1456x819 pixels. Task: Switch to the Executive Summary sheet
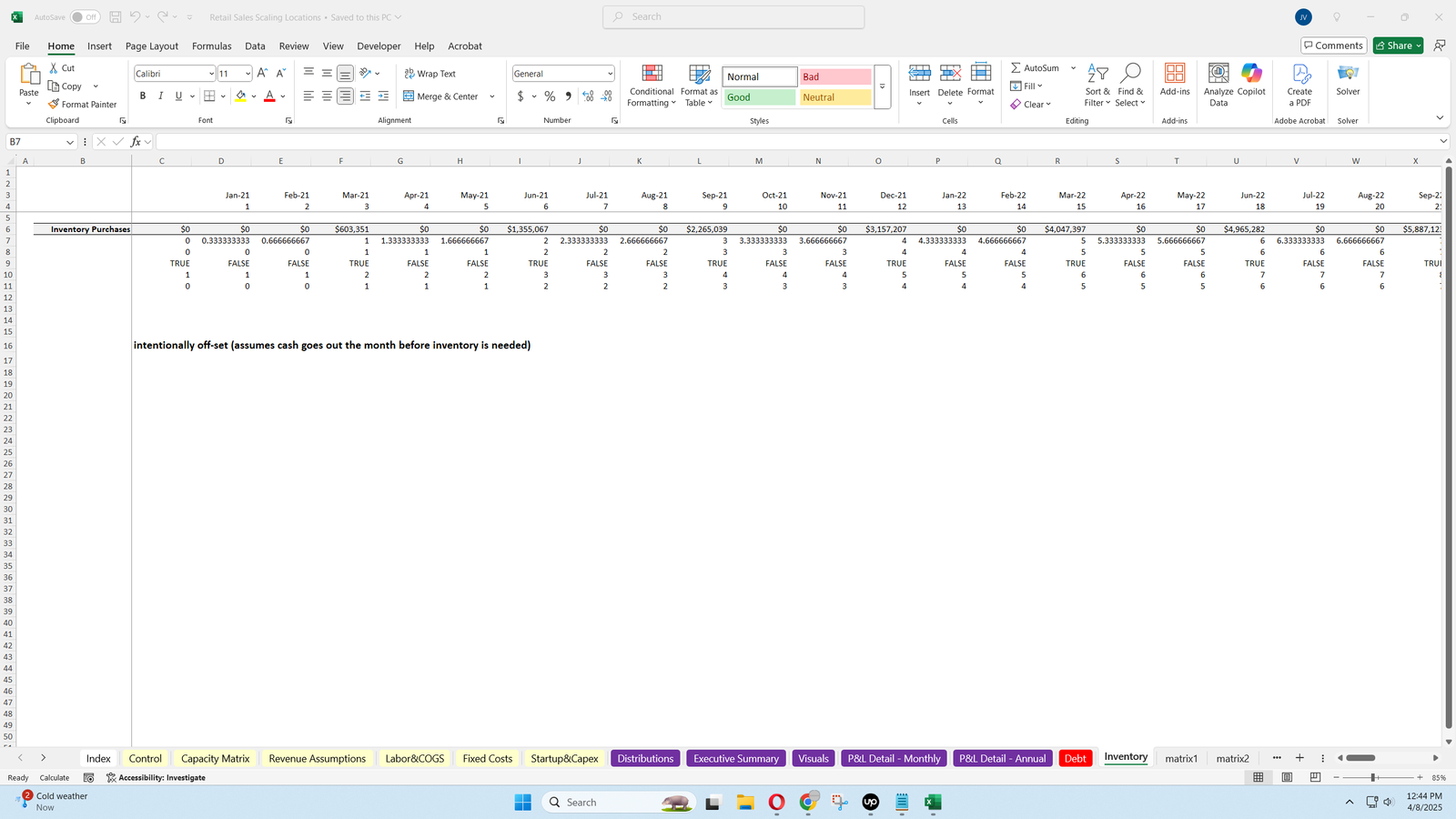[x=735, y=759]
